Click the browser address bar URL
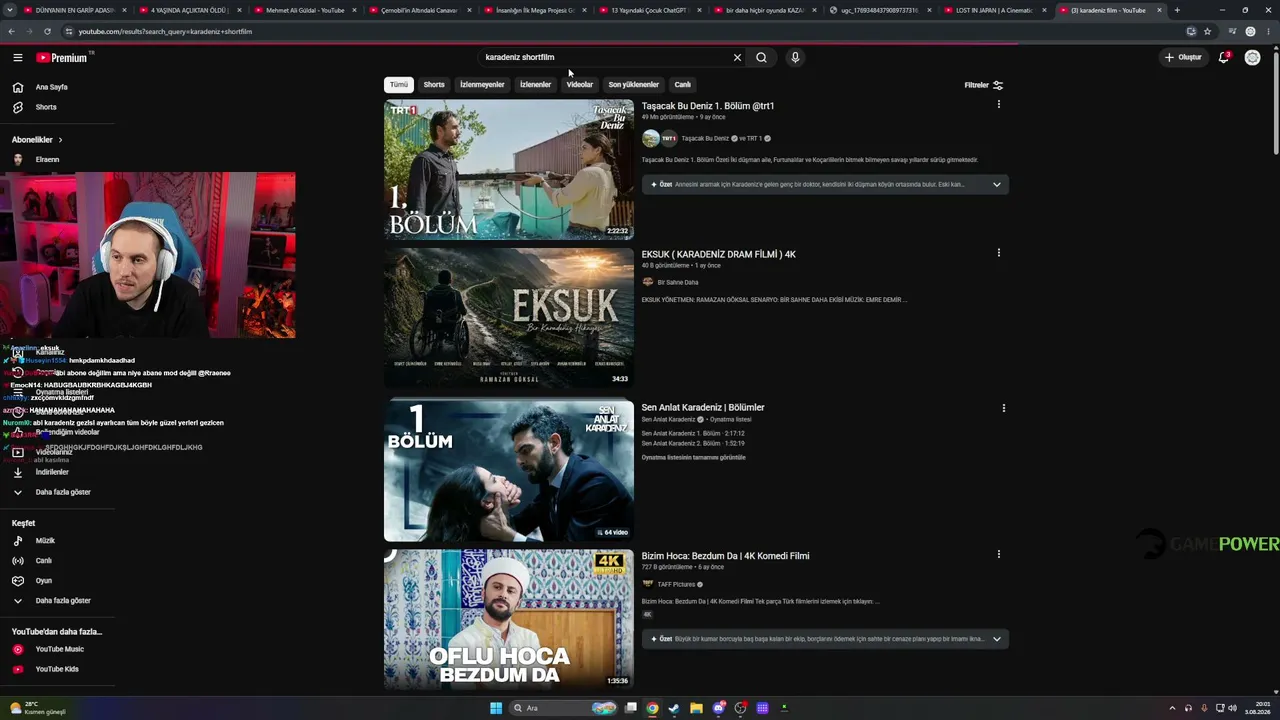This screenshot has height=720, width=1280. tap(165, 31)
